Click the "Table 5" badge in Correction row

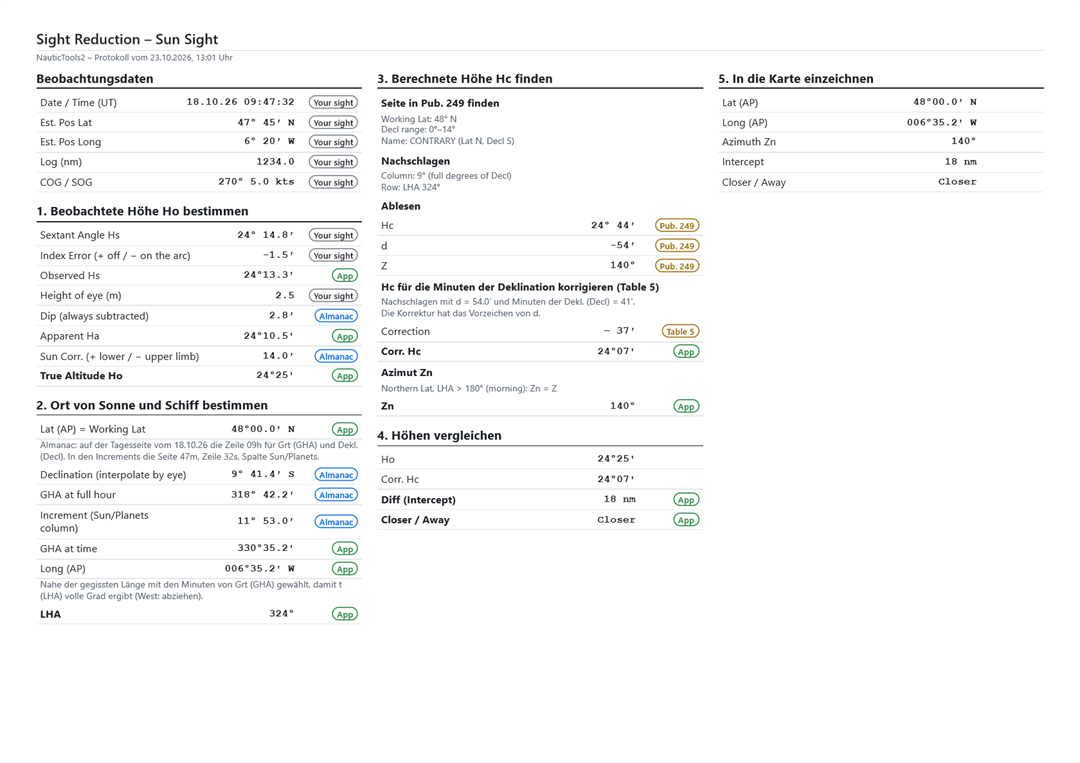pyautogui.click(x=681, y=331)
